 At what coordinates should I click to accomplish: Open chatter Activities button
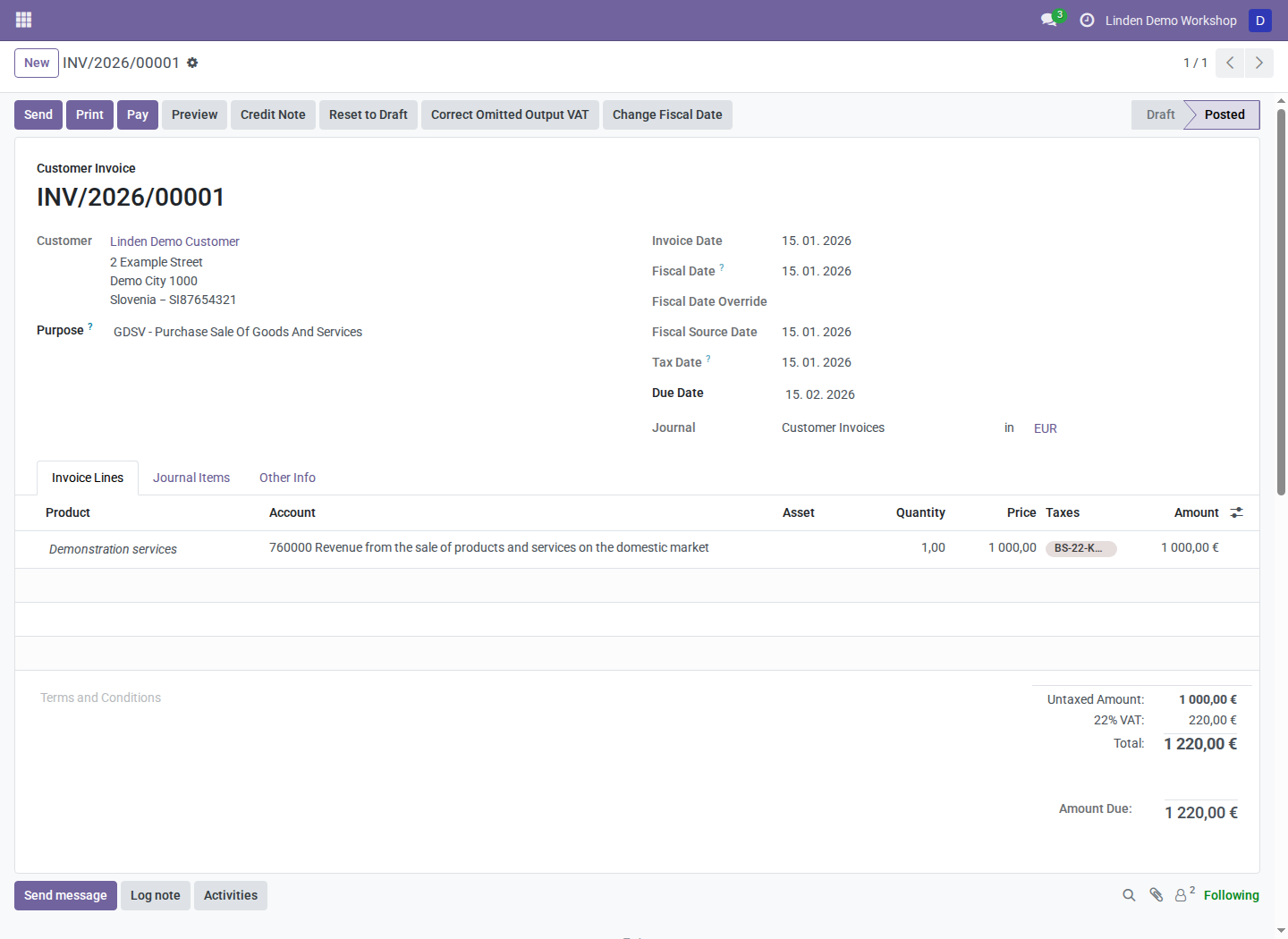point(231,895)
